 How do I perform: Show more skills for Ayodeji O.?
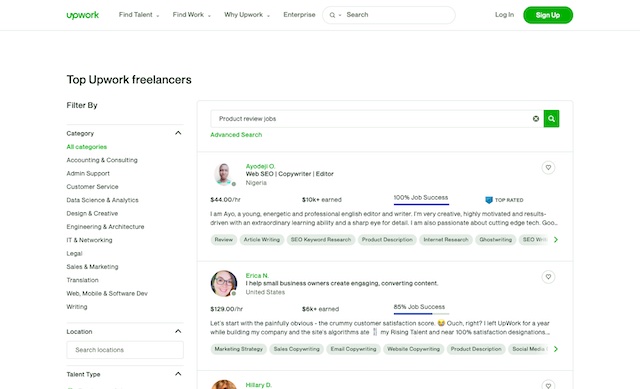tap(556, 240)
